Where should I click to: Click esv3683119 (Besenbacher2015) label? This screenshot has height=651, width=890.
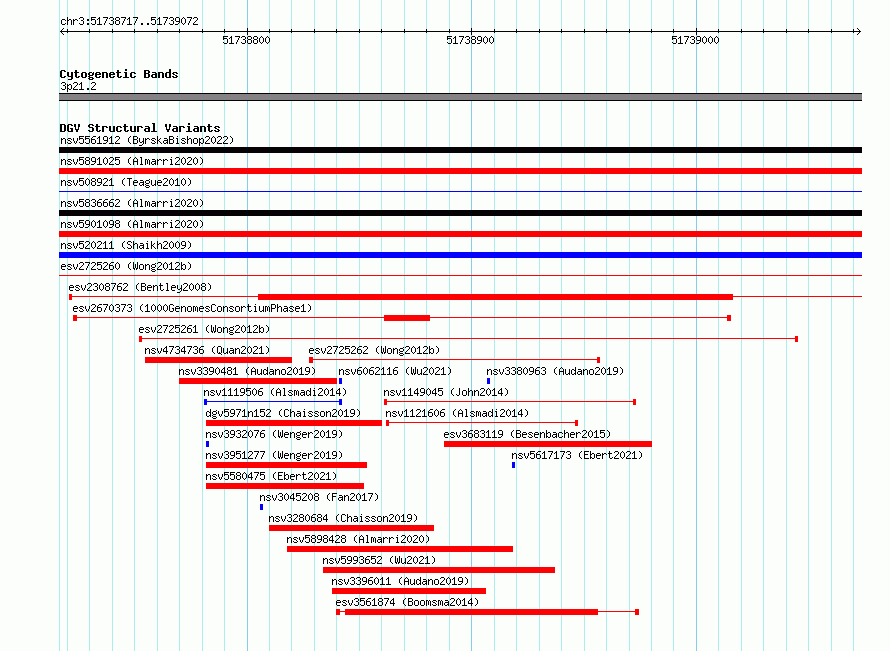click(x=527, y=434)
